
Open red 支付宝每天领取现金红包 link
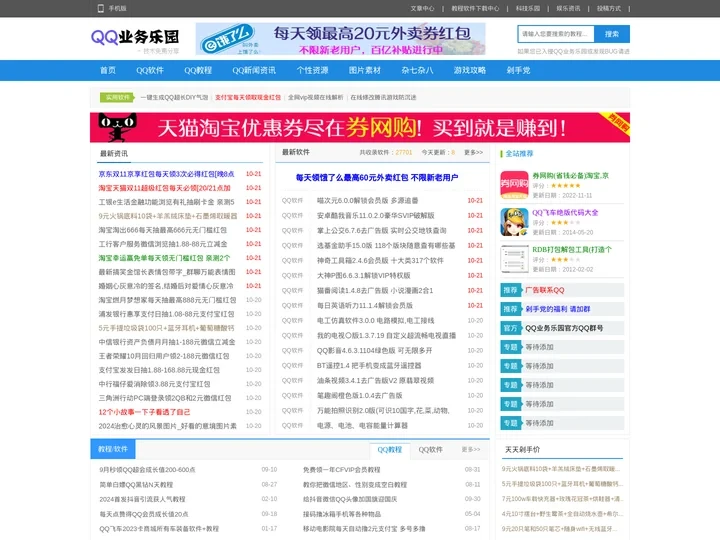tap(248, 97)
